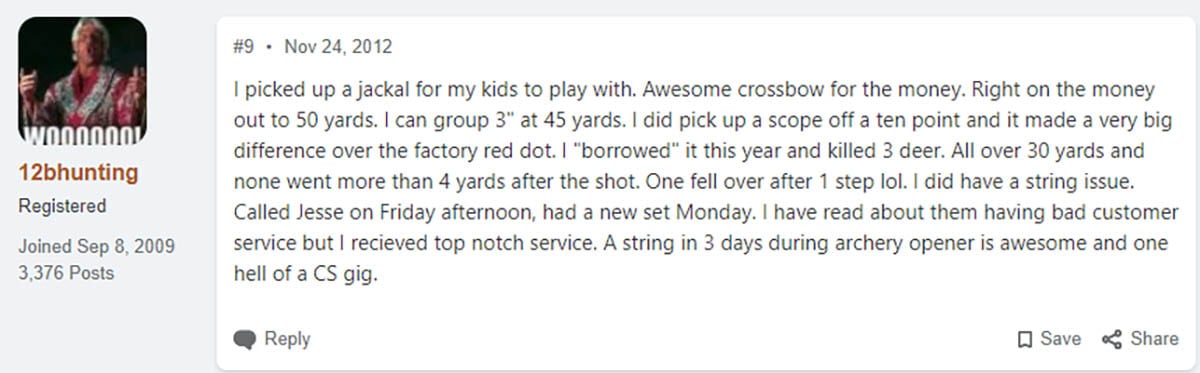Open post number #9 permalink
Screen dimensions: 1200x373
point(243,46)
